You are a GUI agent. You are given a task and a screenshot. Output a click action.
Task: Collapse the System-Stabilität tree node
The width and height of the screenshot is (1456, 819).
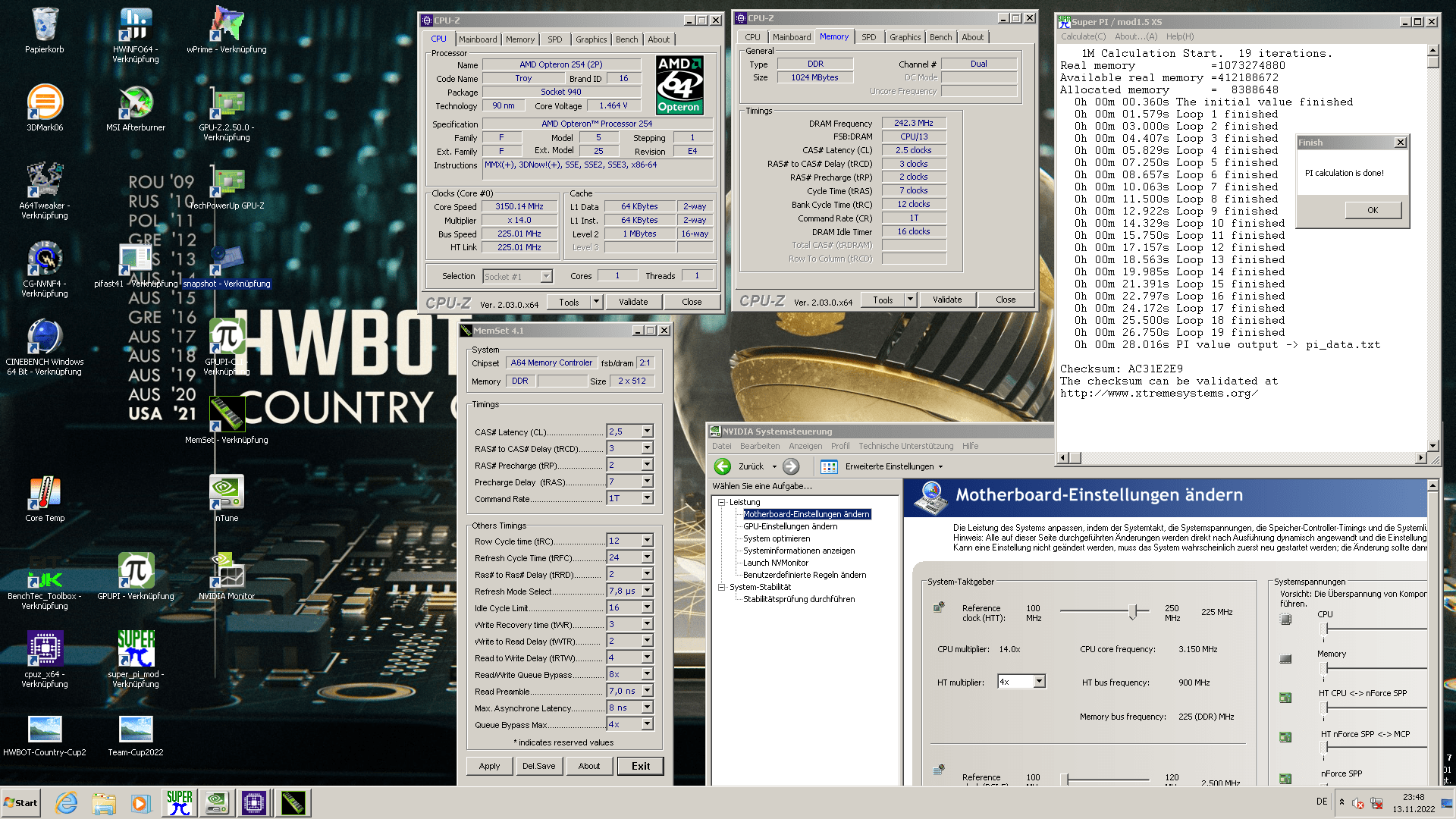(x=722, y=587)
